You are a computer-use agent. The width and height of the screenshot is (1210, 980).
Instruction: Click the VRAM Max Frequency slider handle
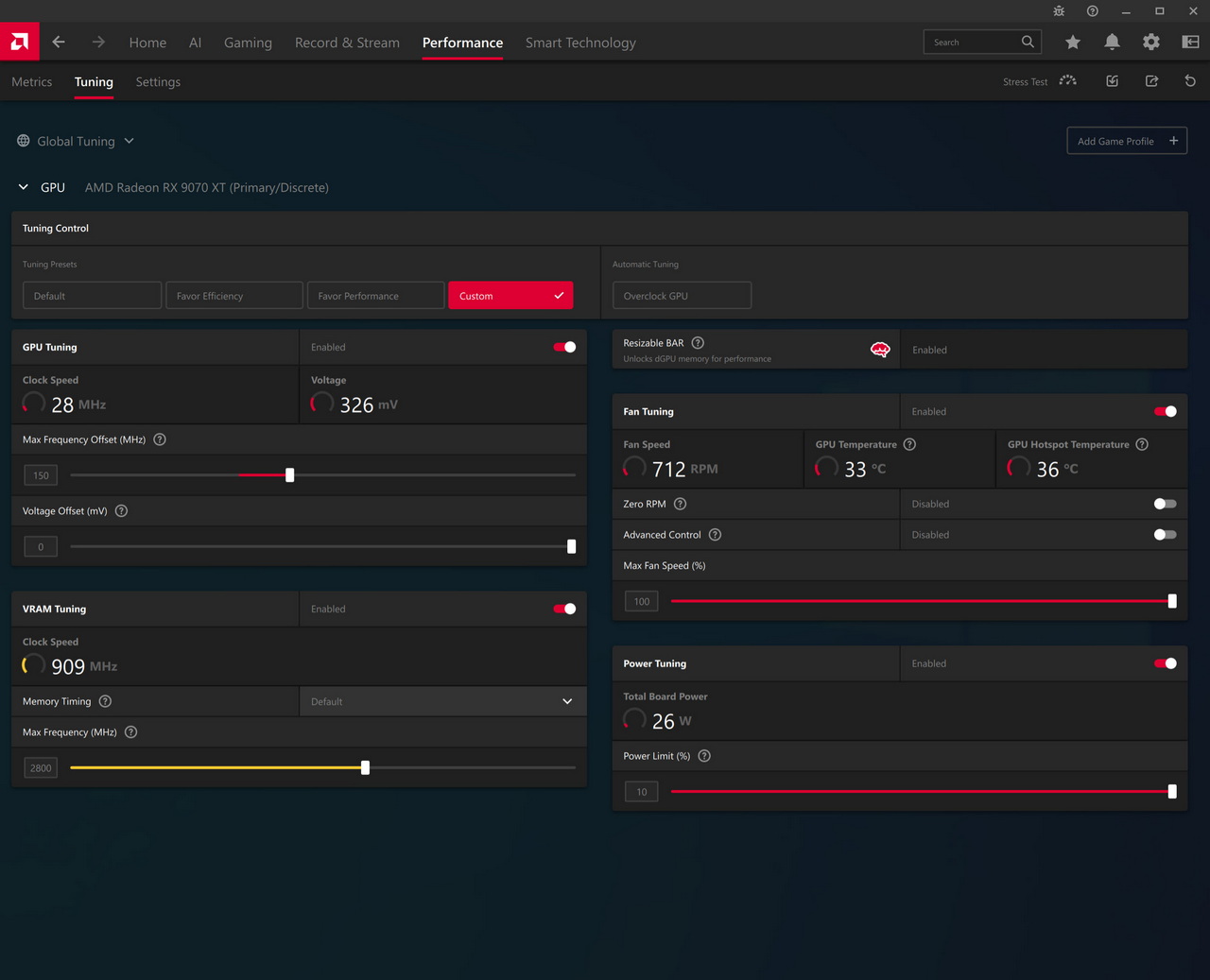click(365, 767)
